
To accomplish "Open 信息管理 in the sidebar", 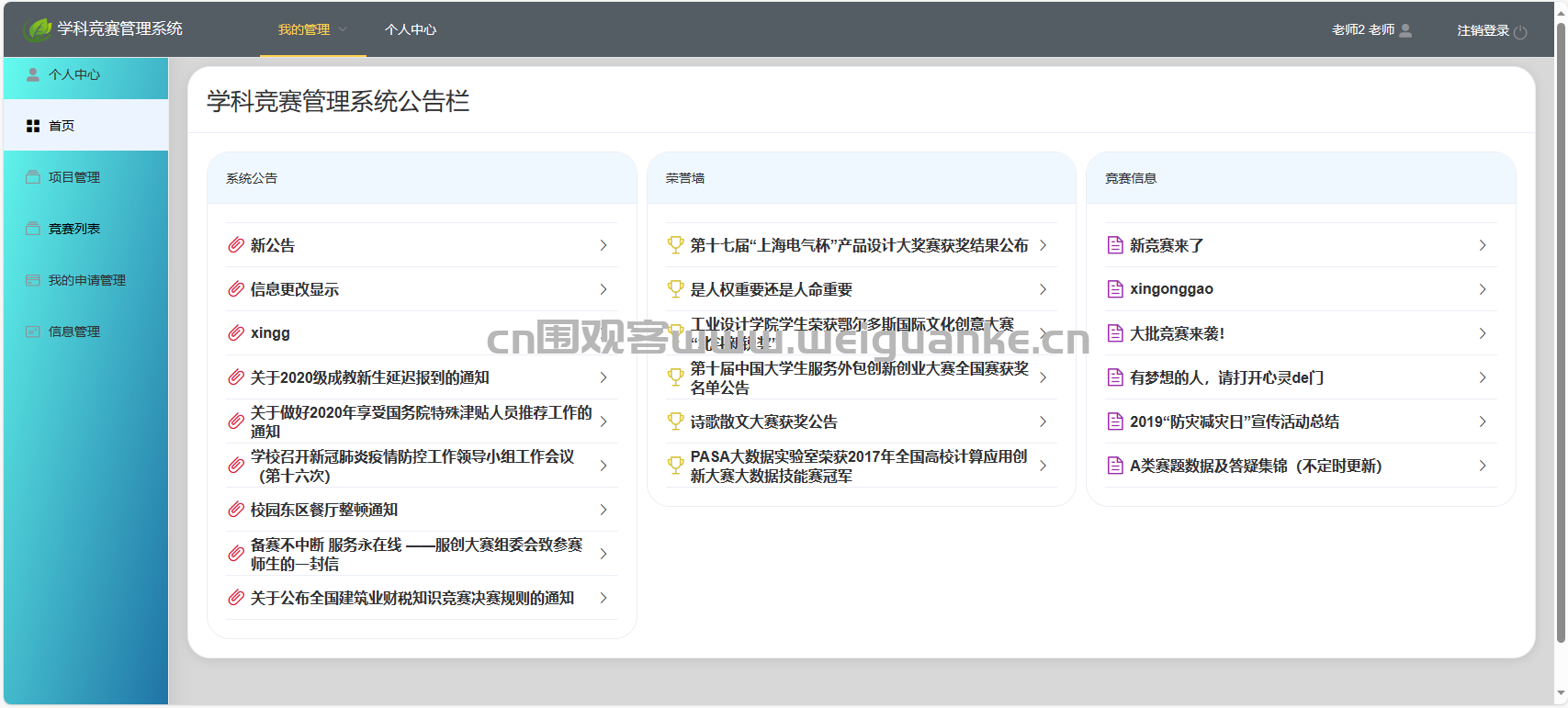I will pos(86,332).
